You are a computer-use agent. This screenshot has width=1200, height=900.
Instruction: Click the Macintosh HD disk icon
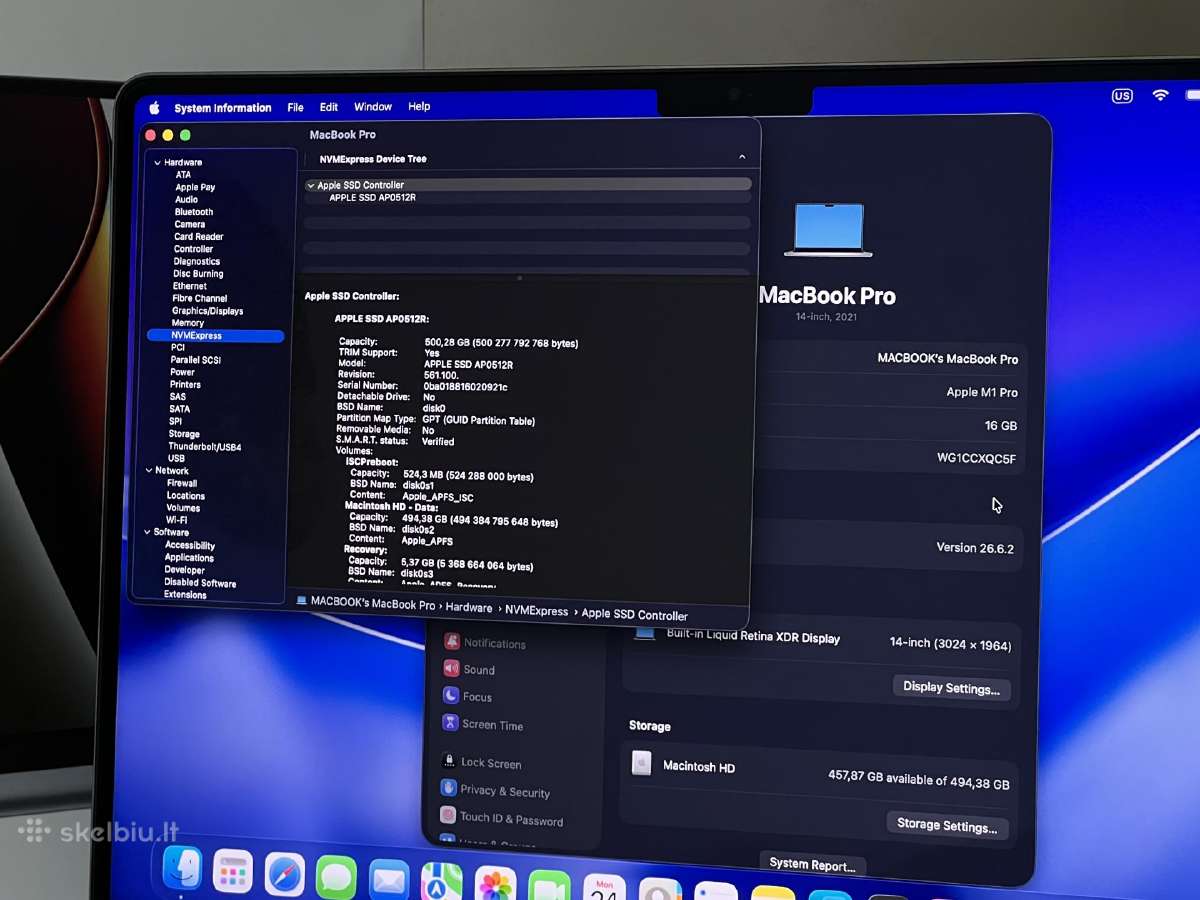[642, 763]
